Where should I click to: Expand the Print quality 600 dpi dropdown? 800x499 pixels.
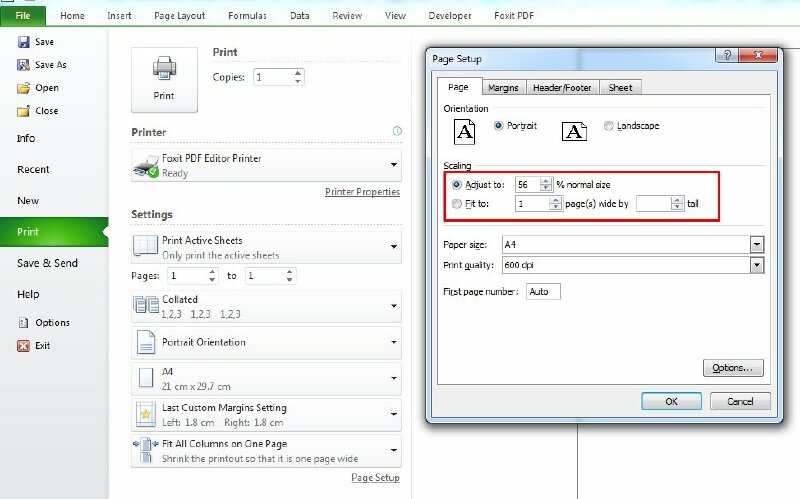(756, 265)
